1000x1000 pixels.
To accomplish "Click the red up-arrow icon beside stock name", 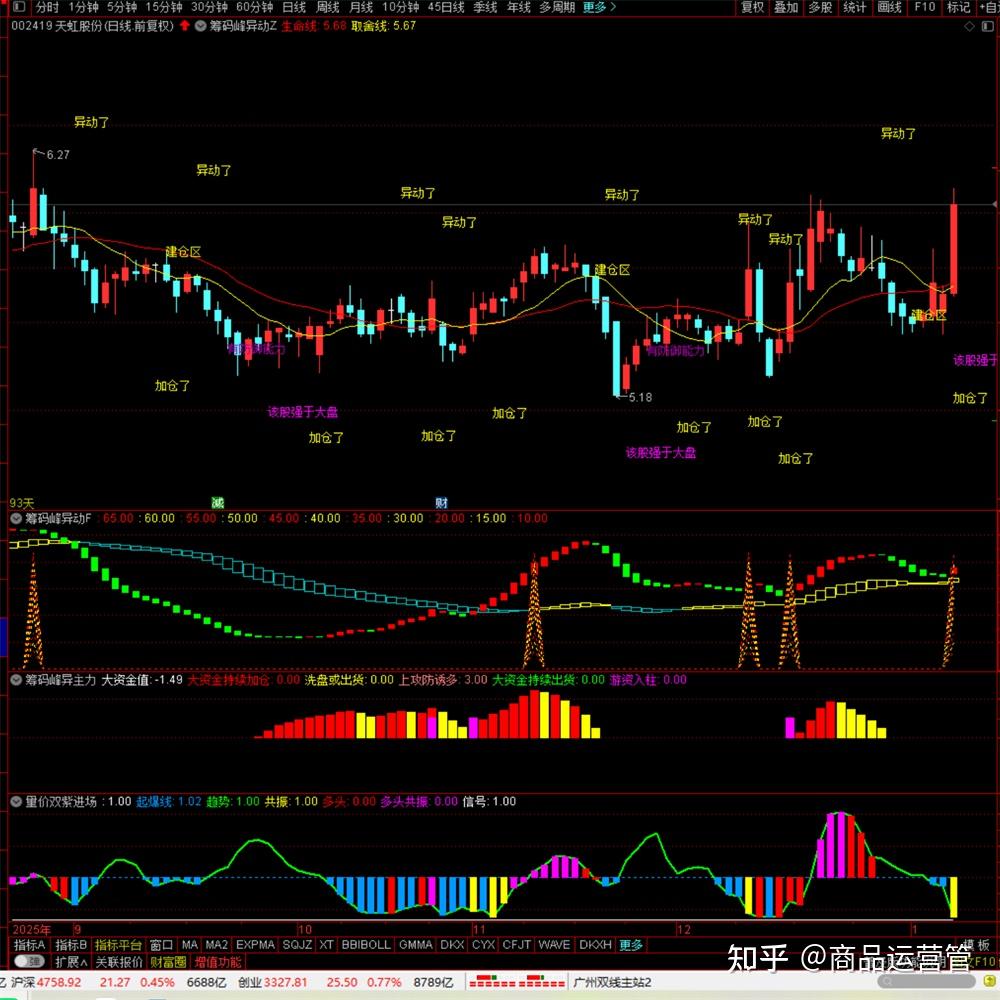I will pos(184,26).
